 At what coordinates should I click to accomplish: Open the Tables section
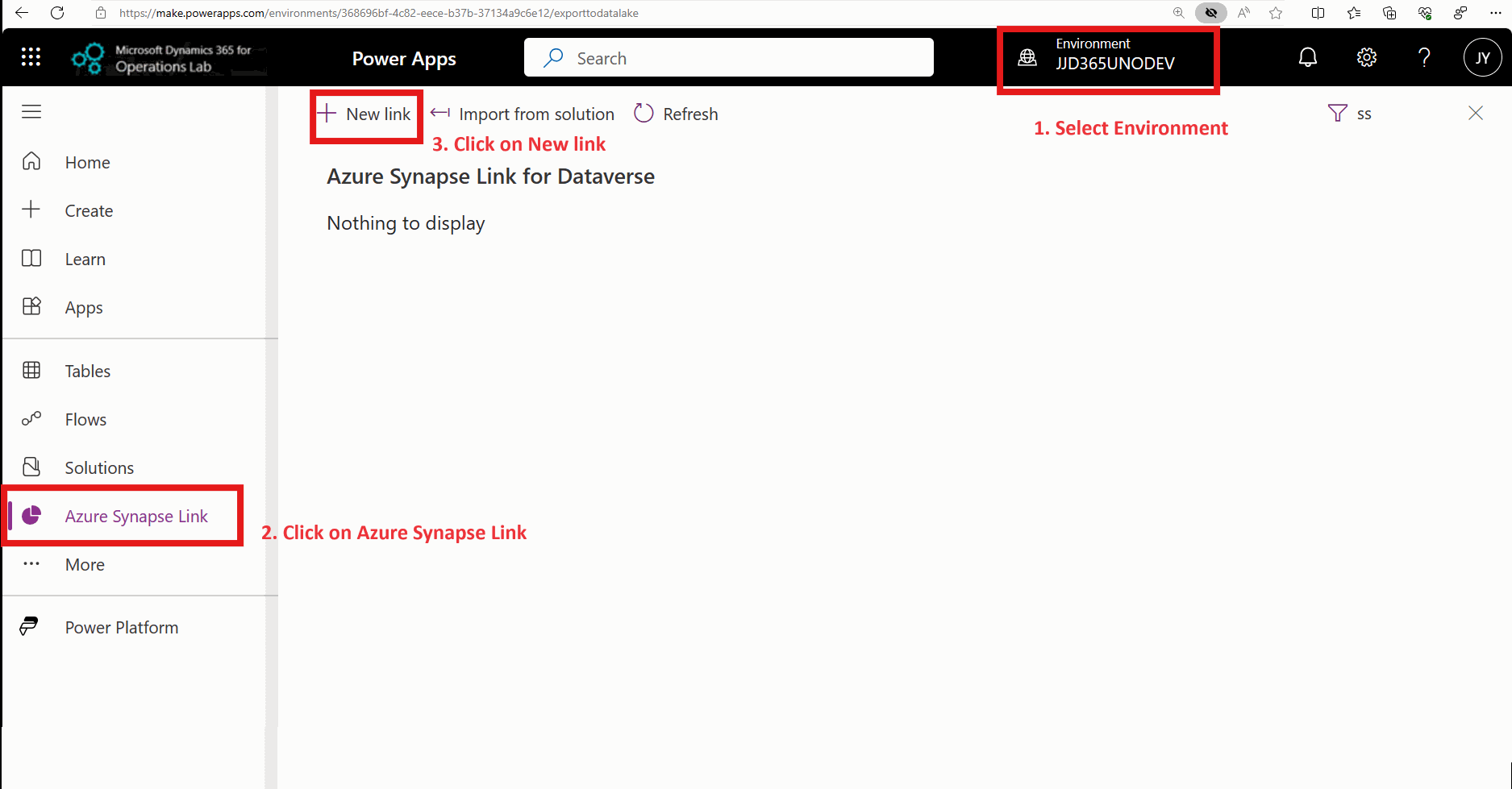tap(86, 371)
